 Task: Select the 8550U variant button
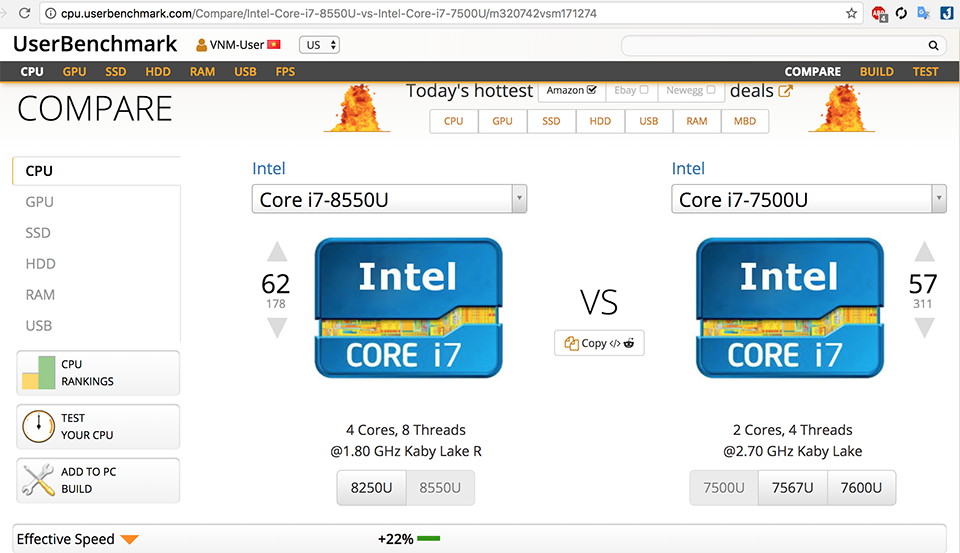coord(440,487)
